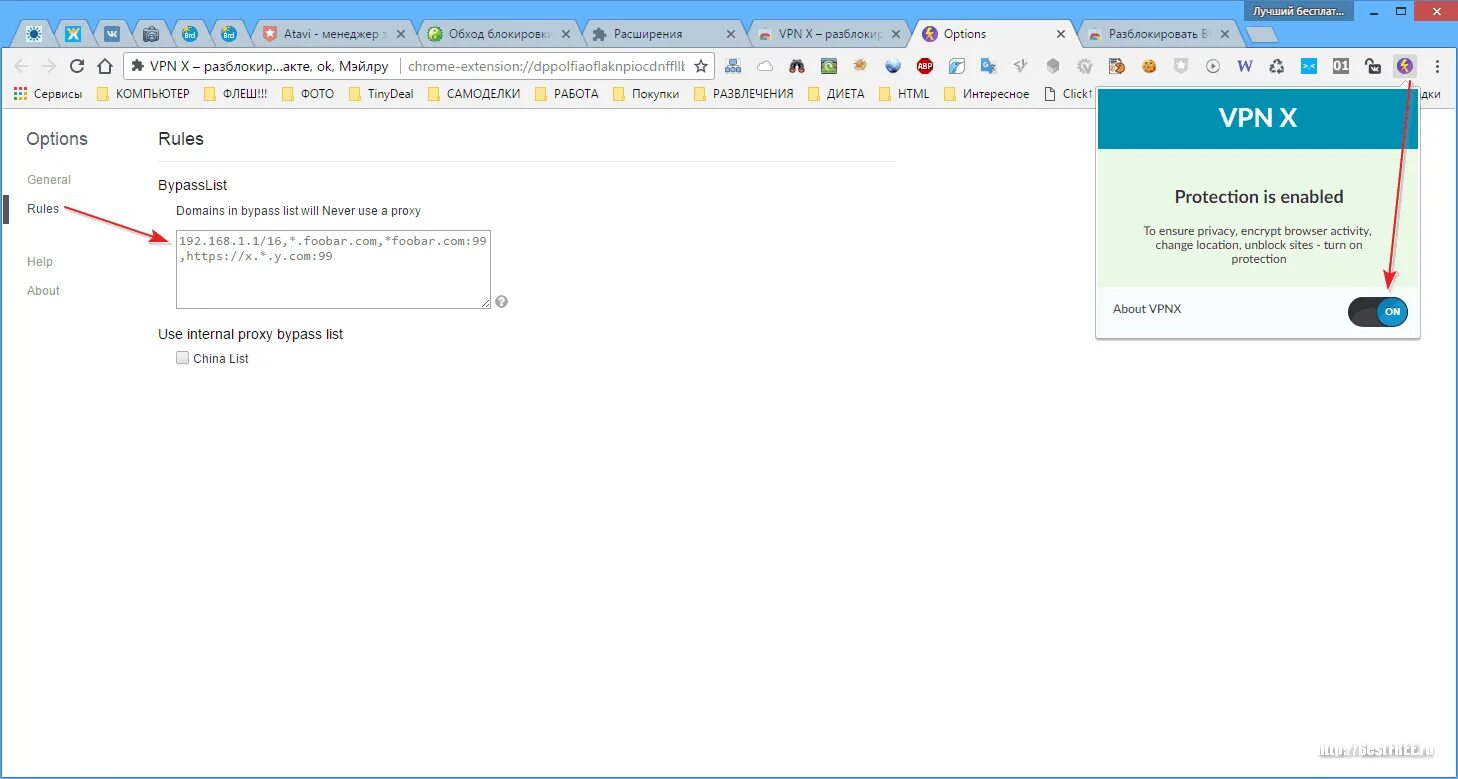Click the cookie extension icon
The width and height of the screenshot is (1458, 779).
pyautogui.click(x=1149, y=67)
